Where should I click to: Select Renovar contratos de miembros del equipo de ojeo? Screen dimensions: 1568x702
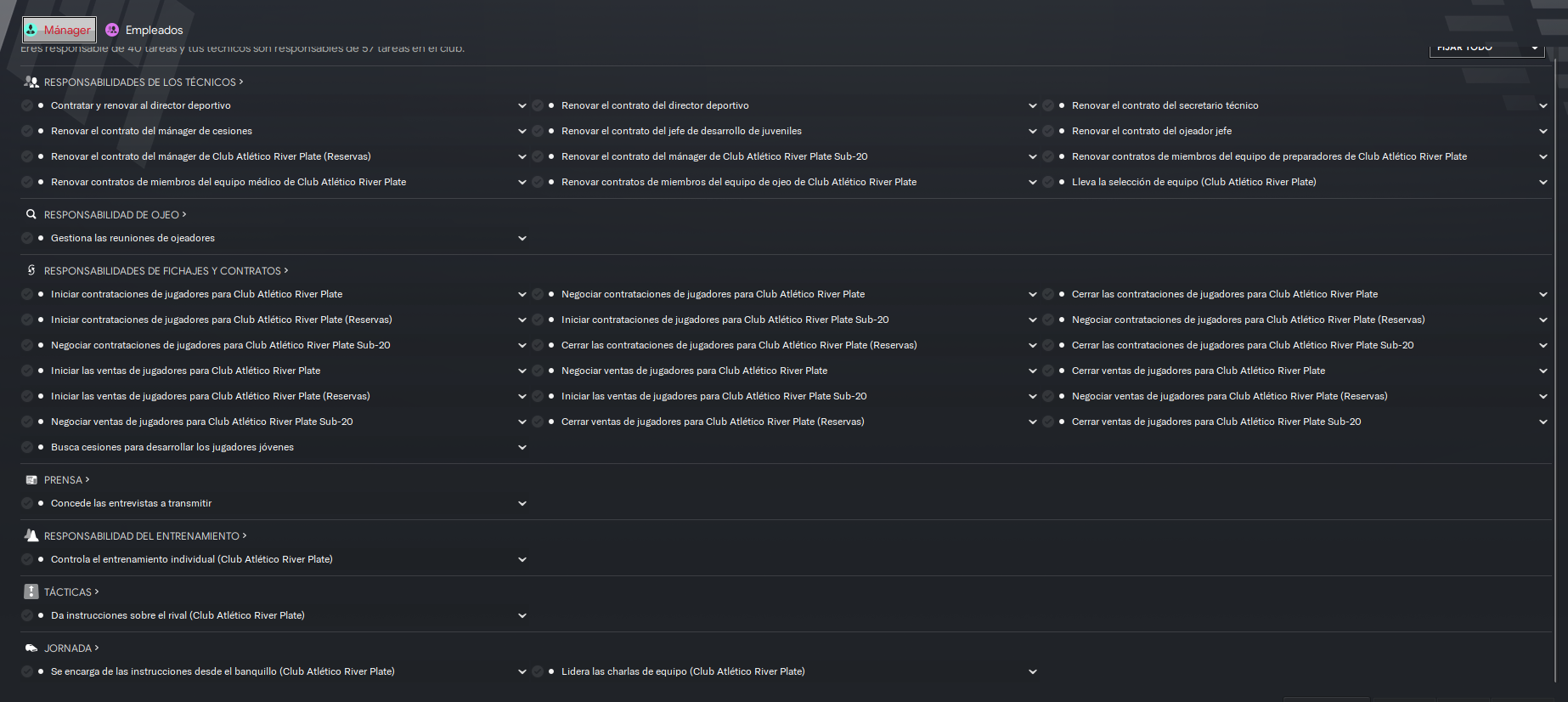point(739,182)
